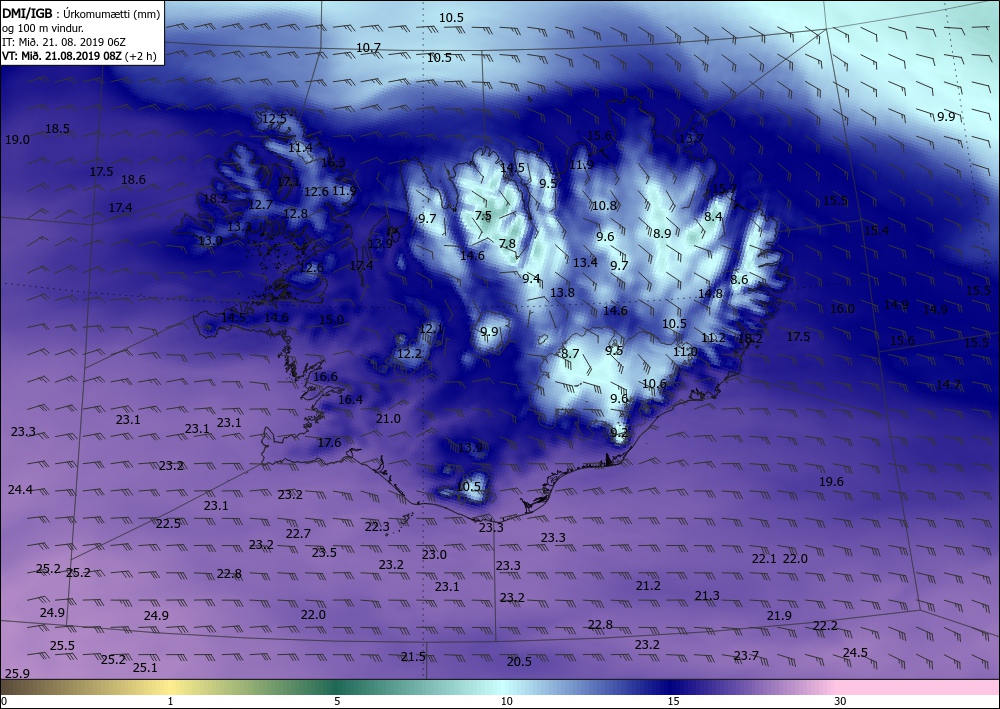The image size is (1000, 709).
Task: Click the value 23.0 on the map
Action: [x=434, y=555]
